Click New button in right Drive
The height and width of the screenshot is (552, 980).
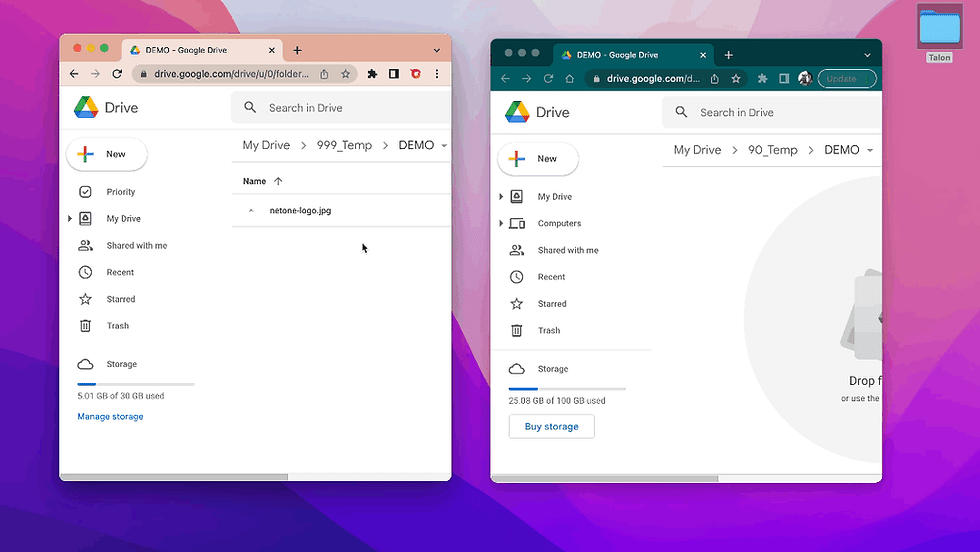(x=538, y=159)
